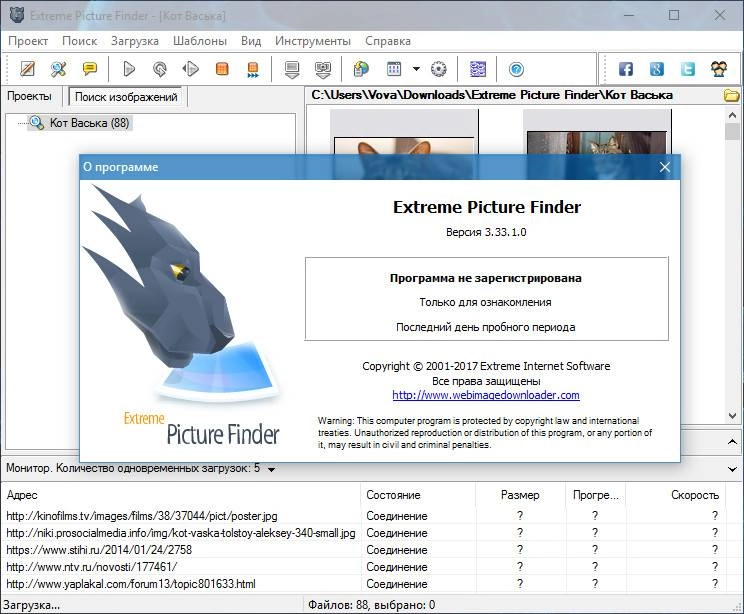Screen dimensions: 744x614
Task: Switch to the Поиск изображений tab
Action: click(x=126, y=97)
